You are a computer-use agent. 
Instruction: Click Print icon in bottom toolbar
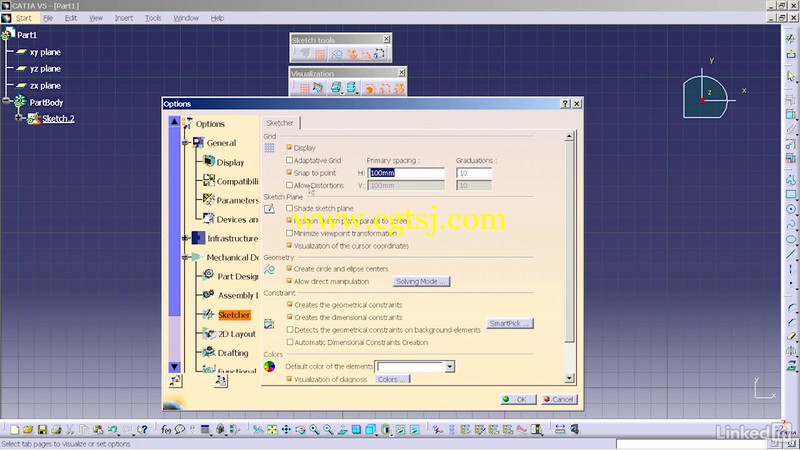pyautogui.click(x=57, y=430)
